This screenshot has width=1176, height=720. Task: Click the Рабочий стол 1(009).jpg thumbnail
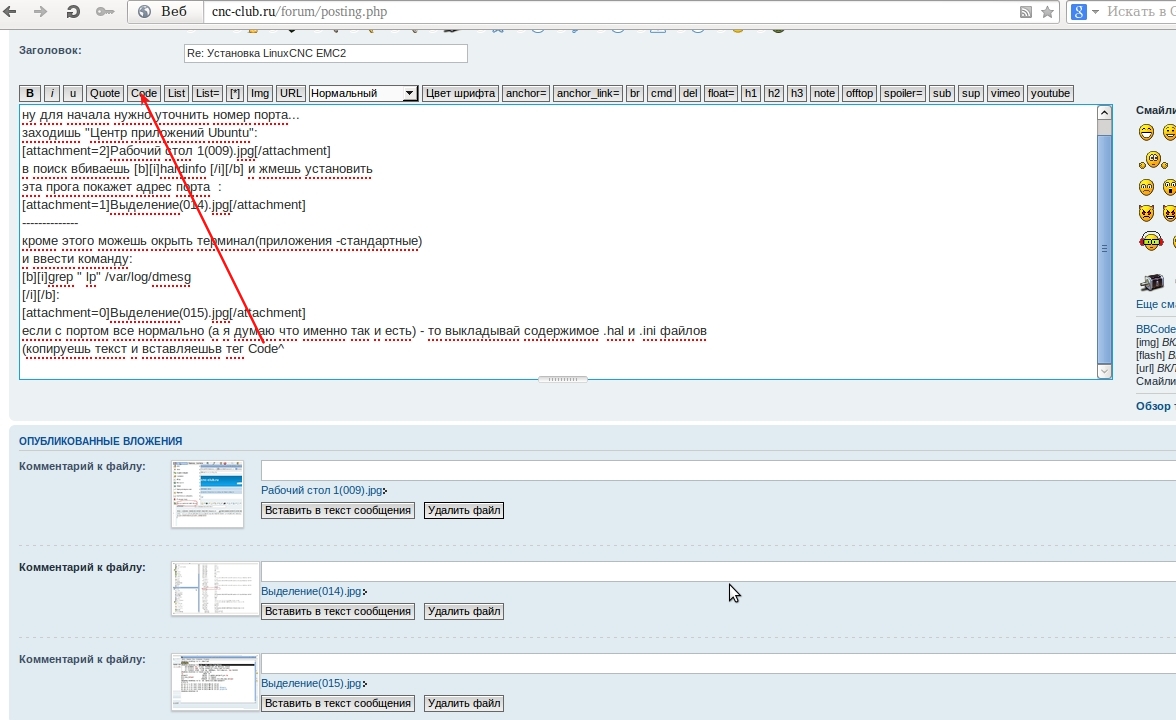point(208,494)
